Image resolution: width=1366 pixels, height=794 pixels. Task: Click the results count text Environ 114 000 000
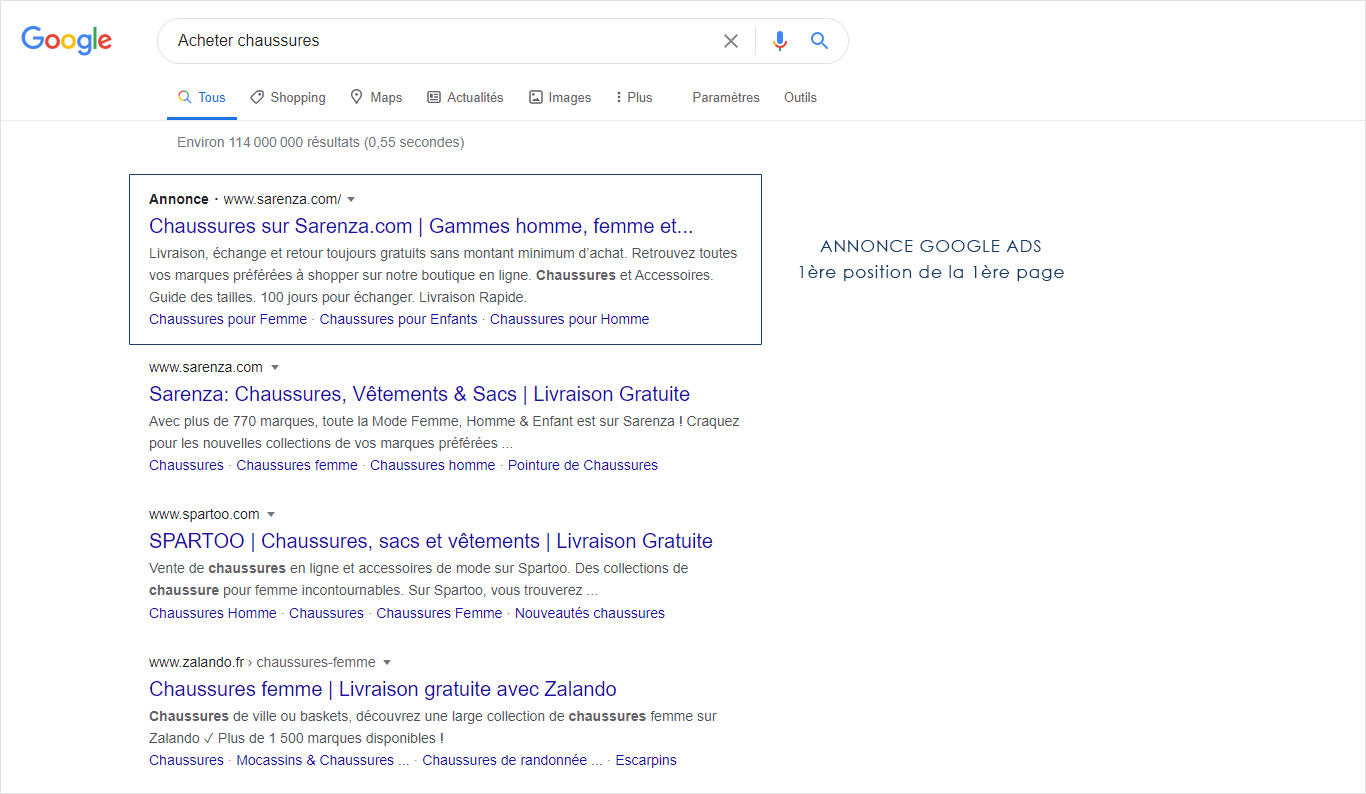320,142
